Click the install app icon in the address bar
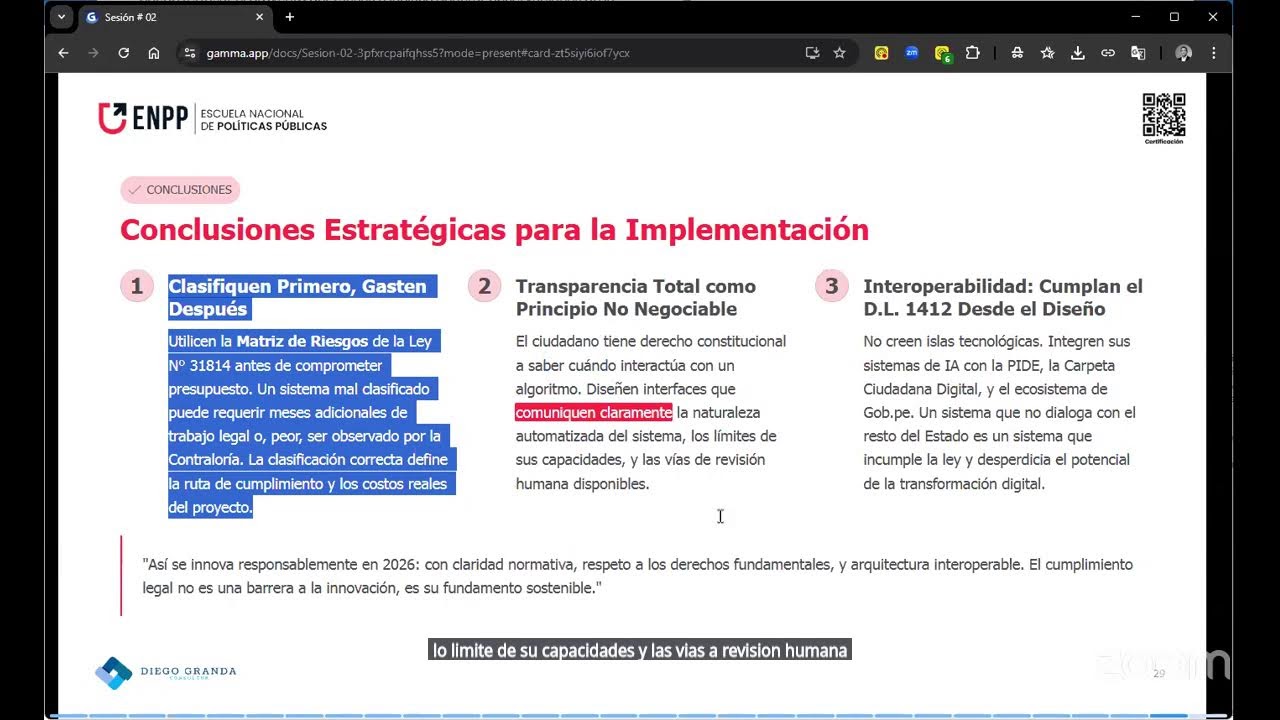Image resolution: width=1280 pixels, height=720 pixels. pyautogui.click(x=812, y=53)
